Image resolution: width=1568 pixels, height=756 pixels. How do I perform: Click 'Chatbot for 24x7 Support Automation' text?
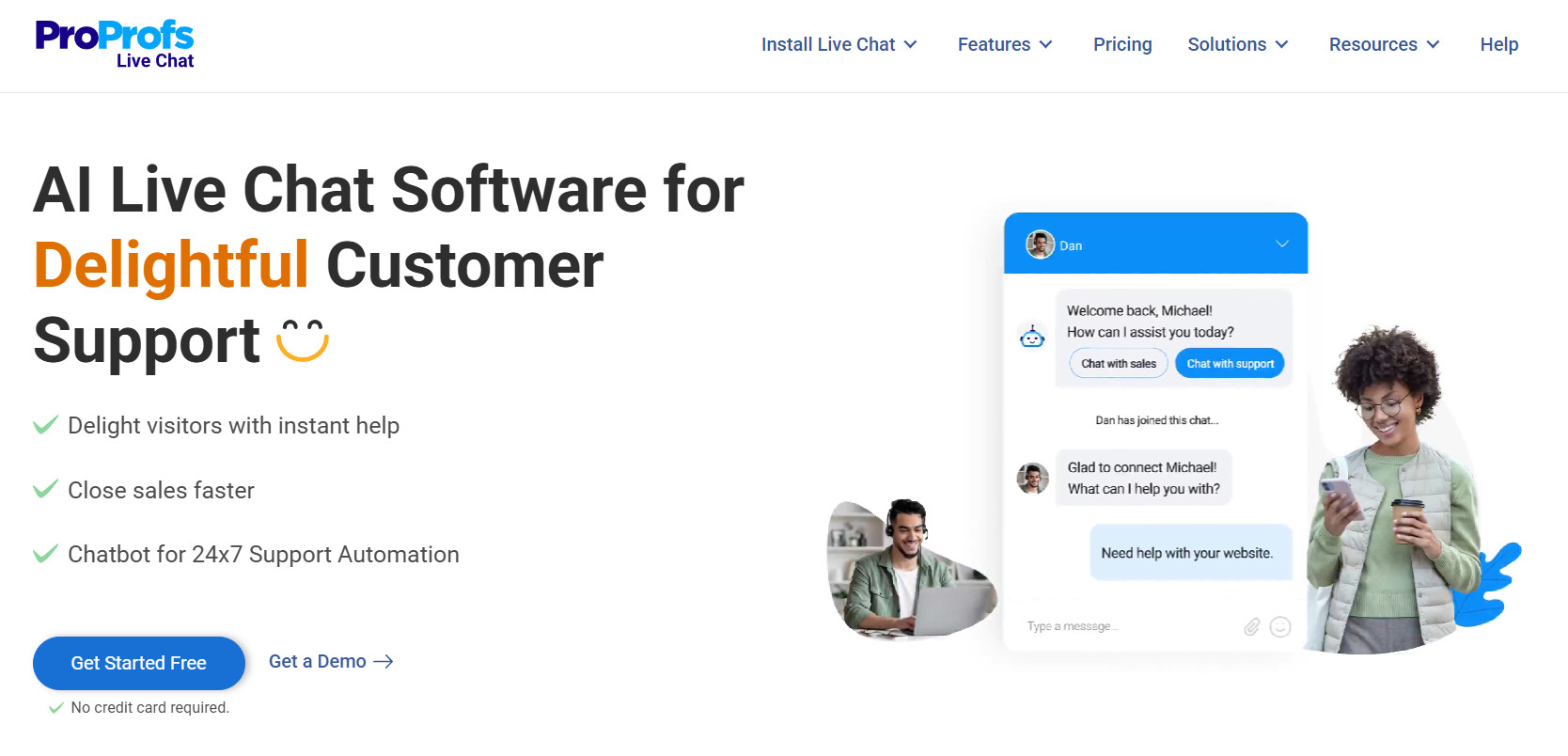coord(263,555)
